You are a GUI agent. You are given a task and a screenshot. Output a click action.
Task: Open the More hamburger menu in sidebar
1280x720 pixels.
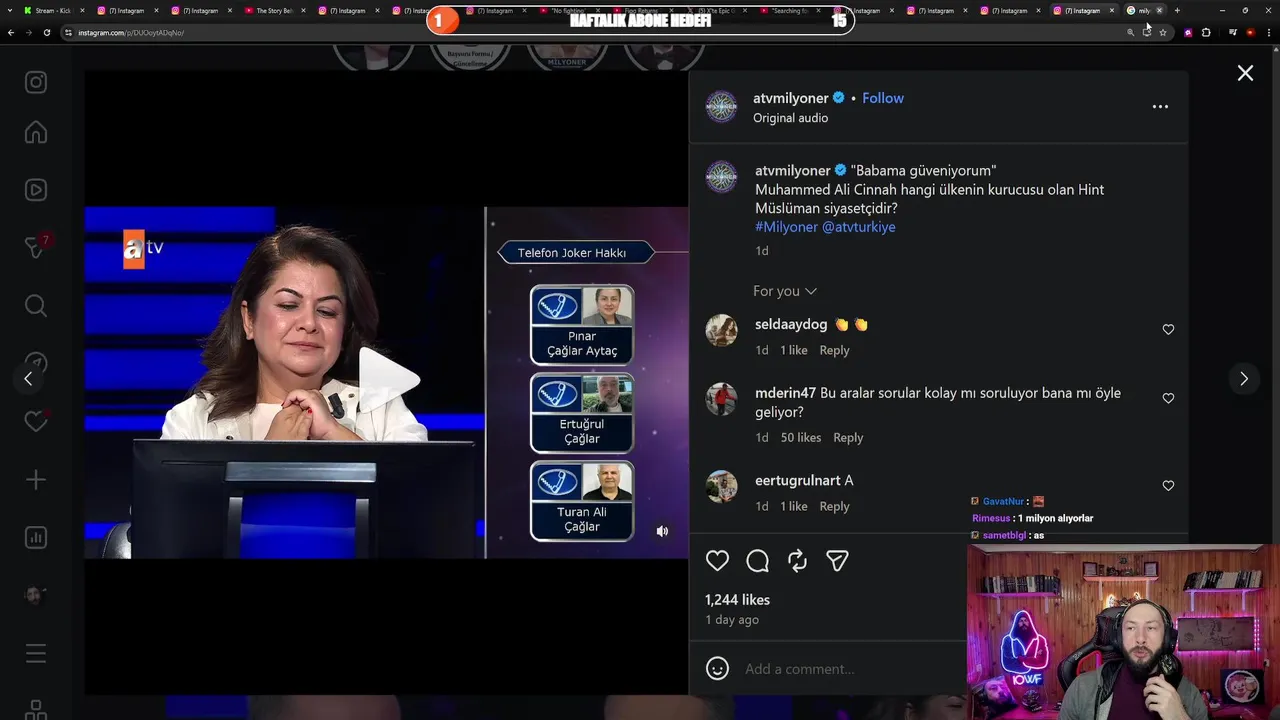tap(36, 654)
